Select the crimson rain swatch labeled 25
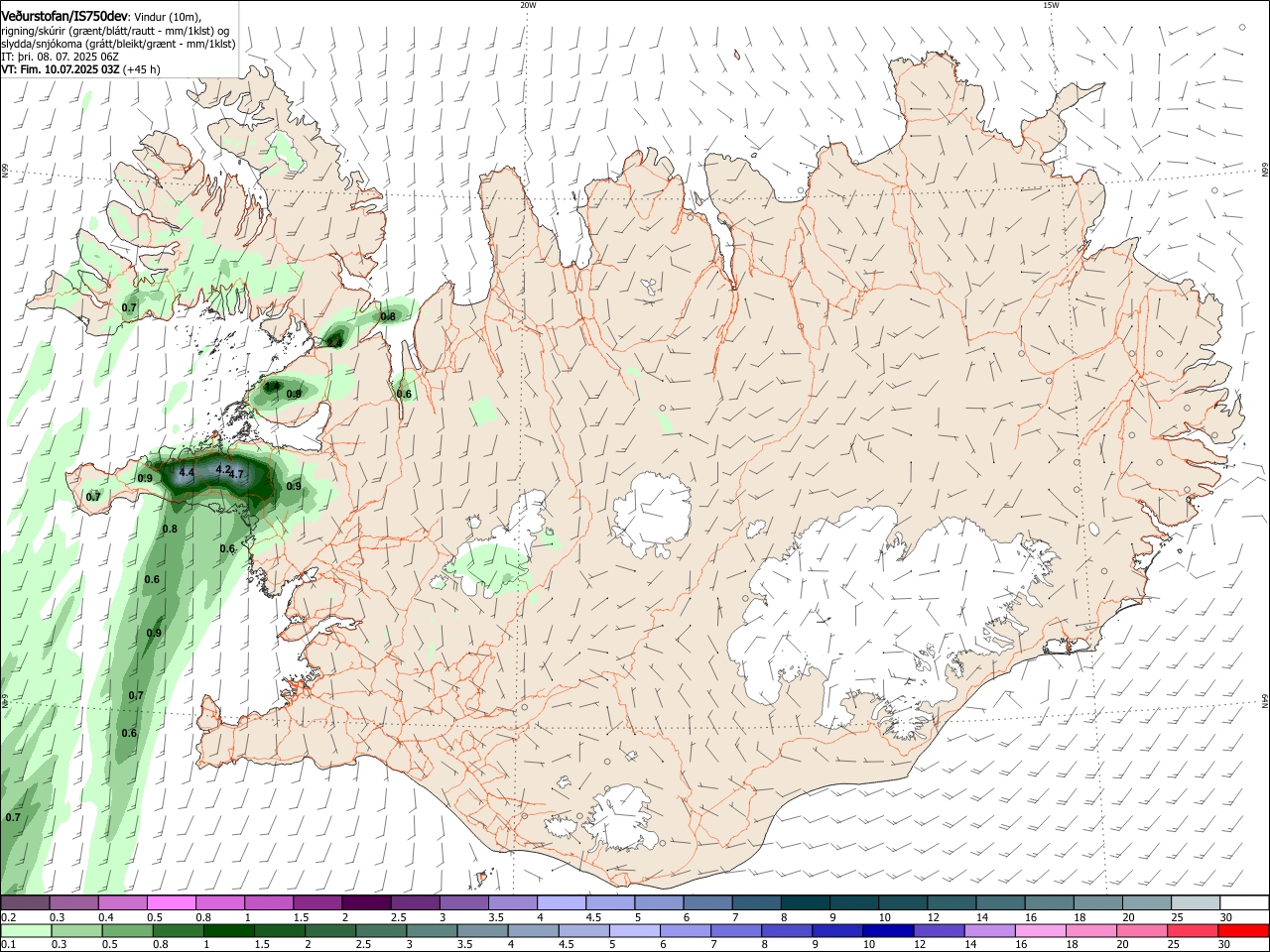Image resolution: width=1270 pixels, height=952 pixels. (1194, 930)
